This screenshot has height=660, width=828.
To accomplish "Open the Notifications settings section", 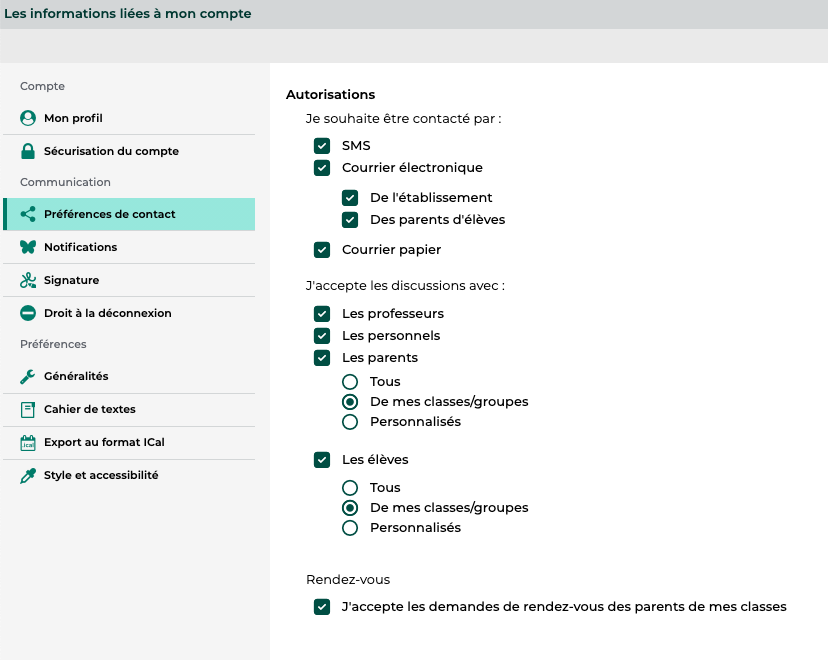I will coord(80,247).
